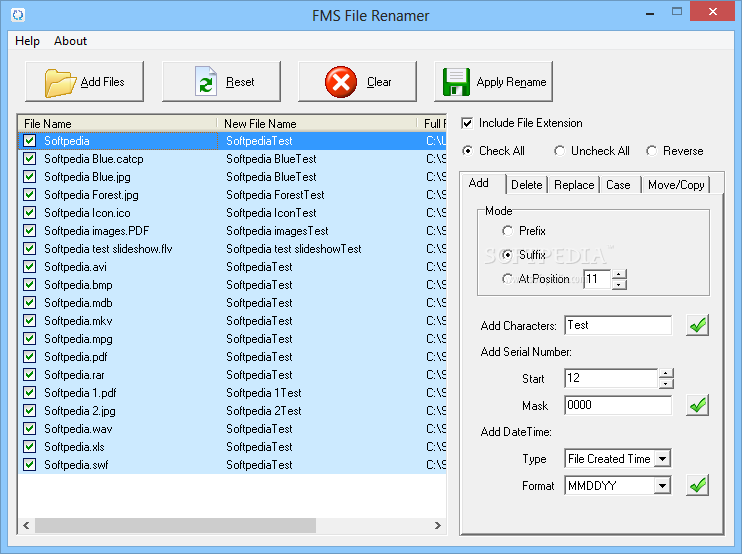The image size is (742, 554).
Task: Click the Add Files button label
Action: pos(103,82)
